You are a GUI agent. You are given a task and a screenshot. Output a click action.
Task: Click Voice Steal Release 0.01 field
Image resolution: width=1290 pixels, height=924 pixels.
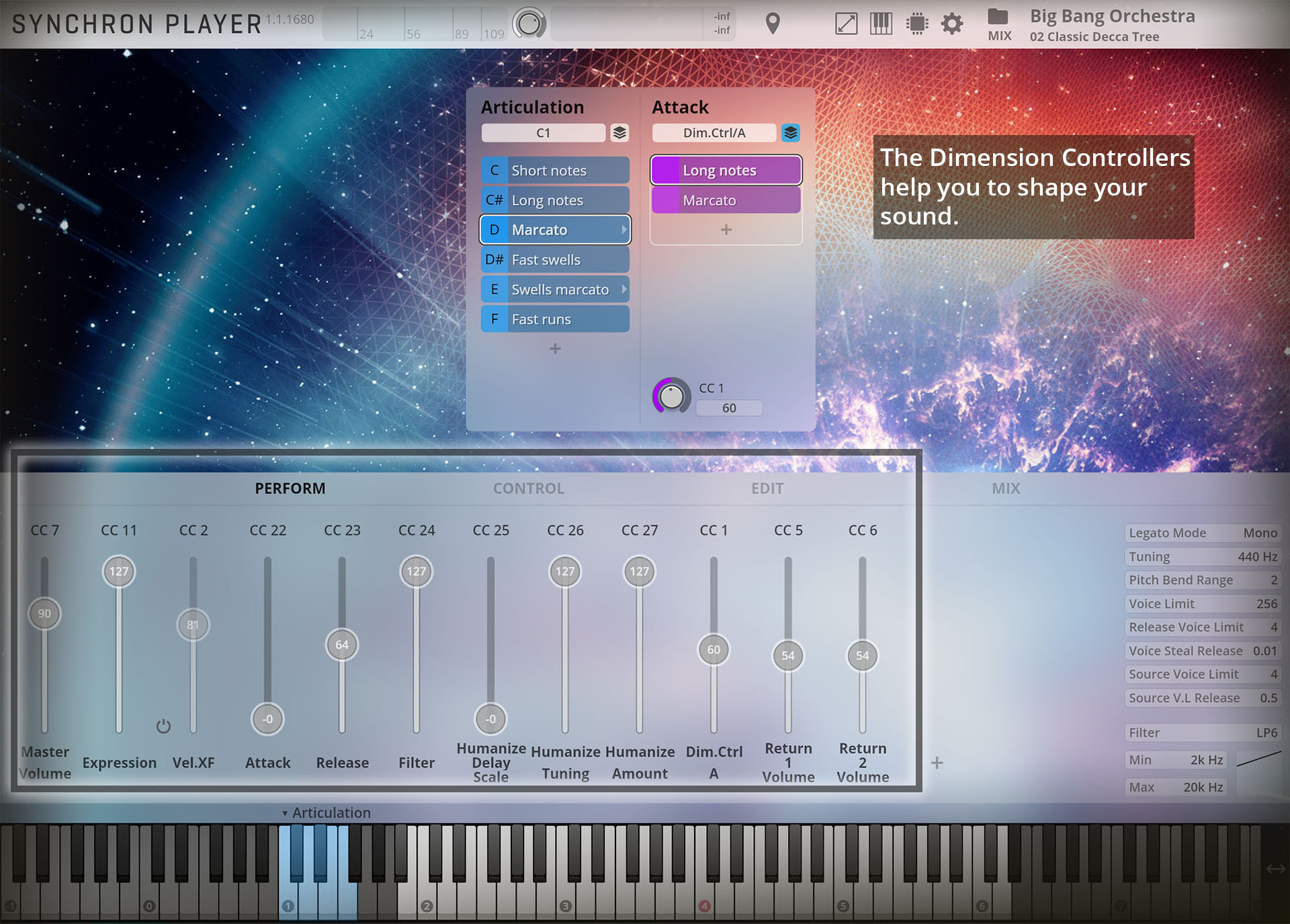point(1203,650)
